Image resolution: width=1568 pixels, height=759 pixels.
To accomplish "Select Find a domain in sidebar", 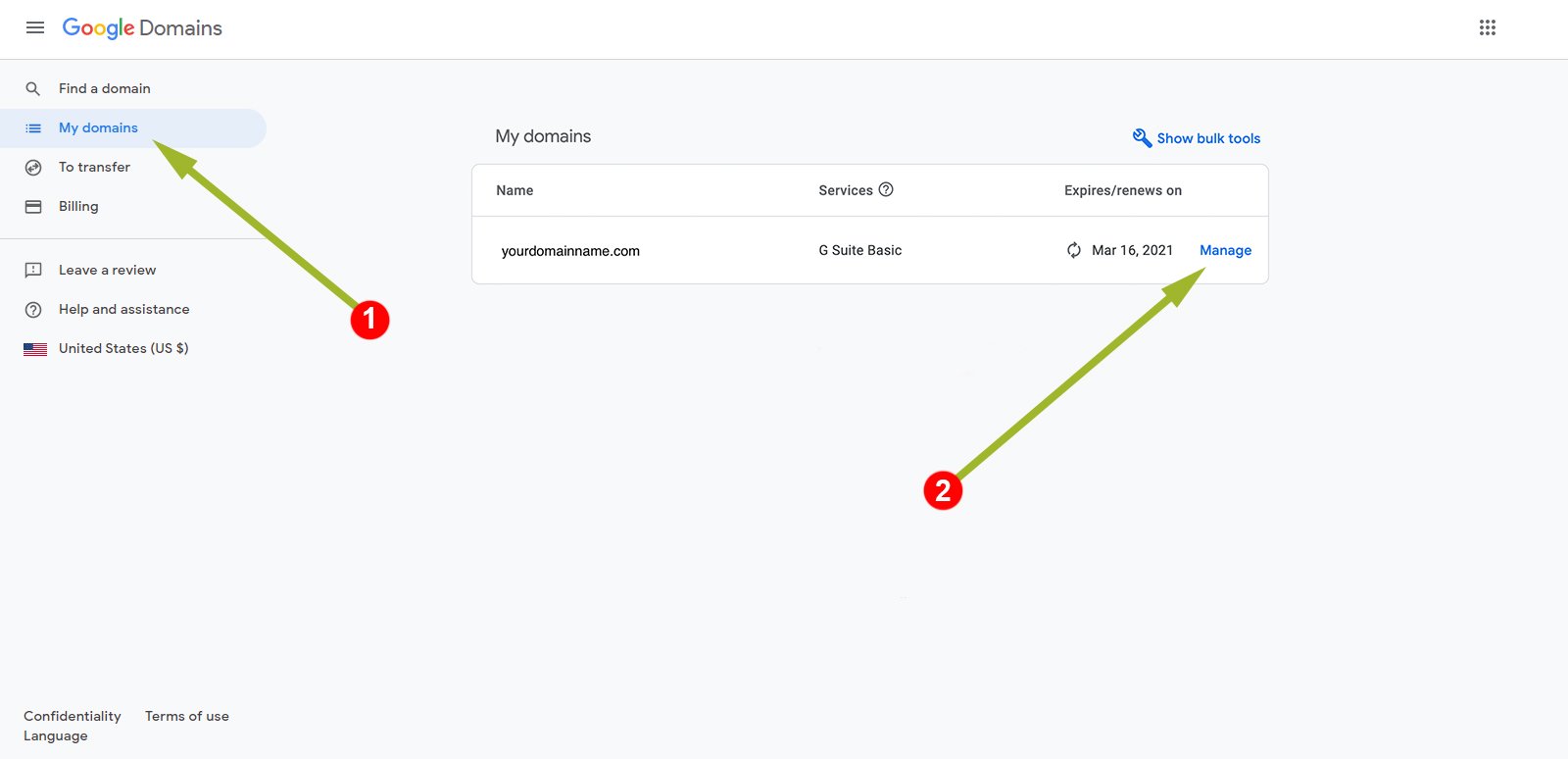I will pyautogui.click(x=105, y=88).
